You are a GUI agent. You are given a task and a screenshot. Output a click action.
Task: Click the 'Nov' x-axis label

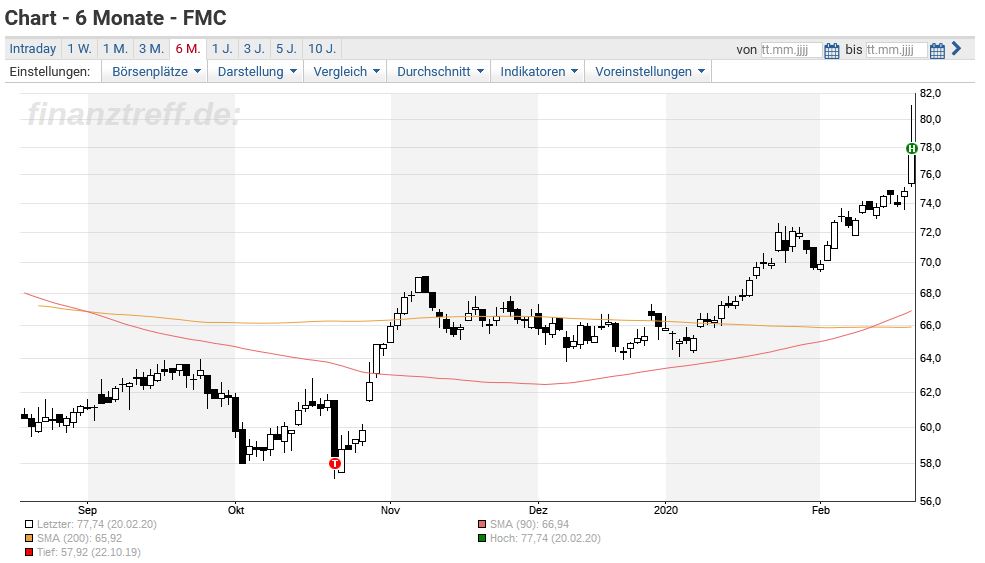click(391, 510)
